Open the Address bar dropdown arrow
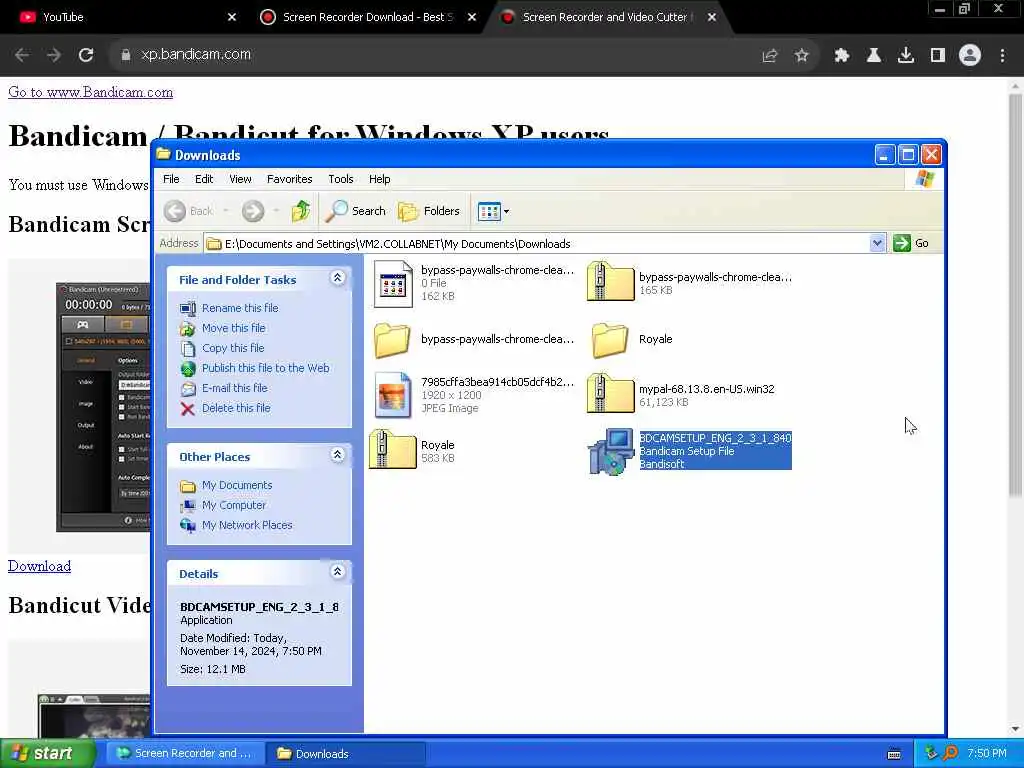This screenshot has height=768, width=1024. tap(877, 244)
